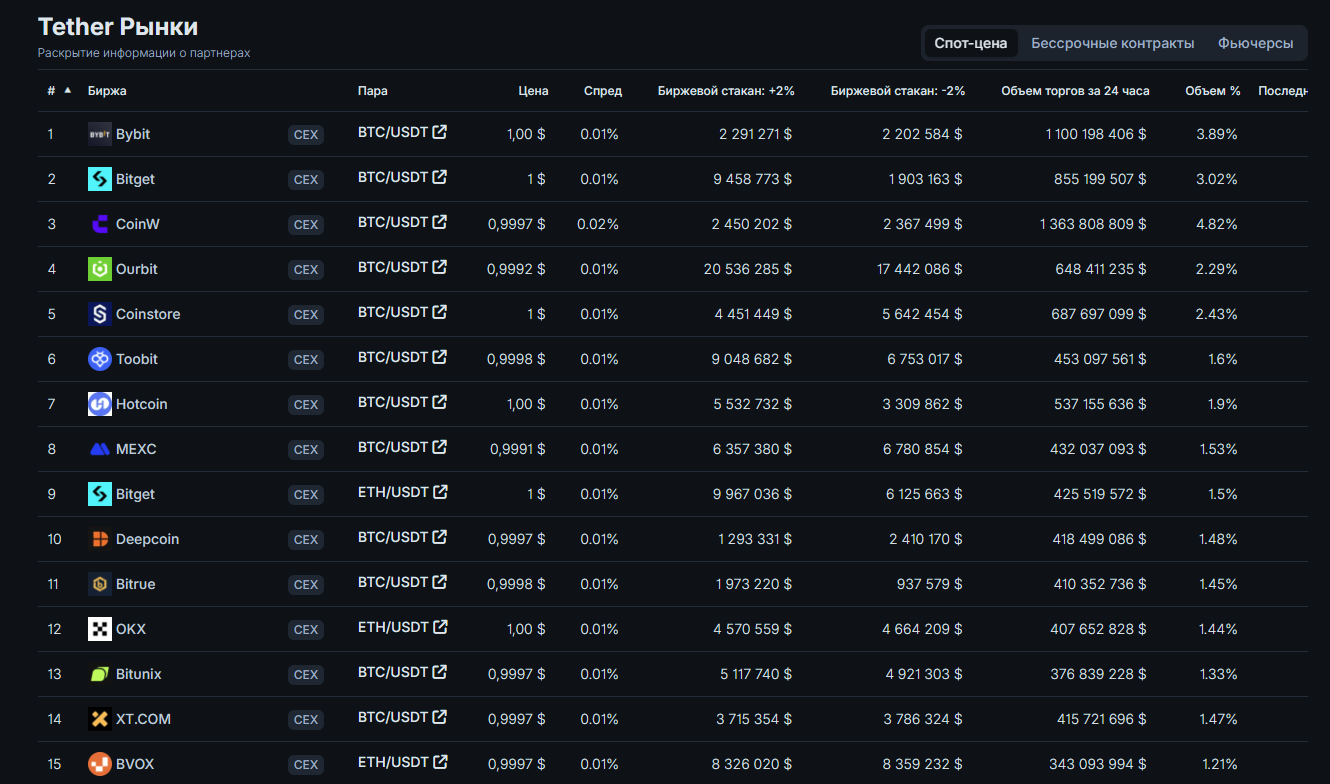
Task: Click the Bybit exchange logo
Action: [100, 134]
